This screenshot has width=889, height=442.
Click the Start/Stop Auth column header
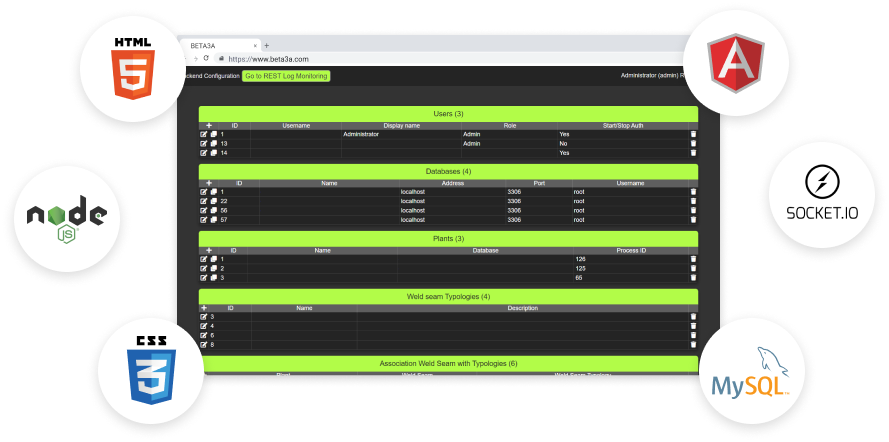(x=623, y=126)
